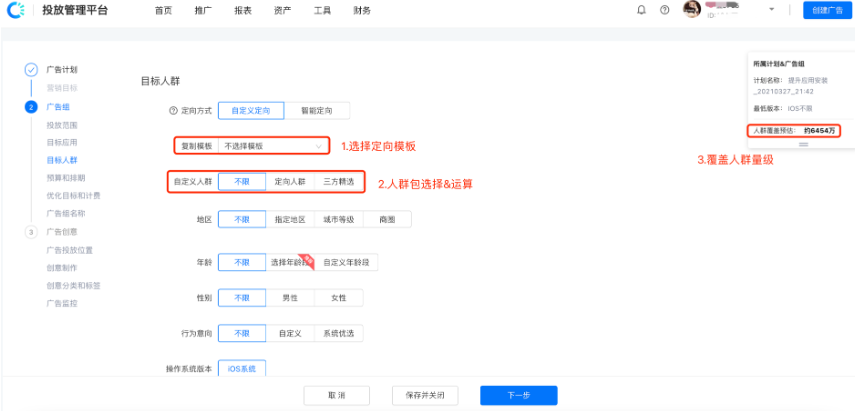Image resolution: width=855 pixels, height=411 pixels.
Task: Jump to 预算和排期 section
Action: point(65,178)
